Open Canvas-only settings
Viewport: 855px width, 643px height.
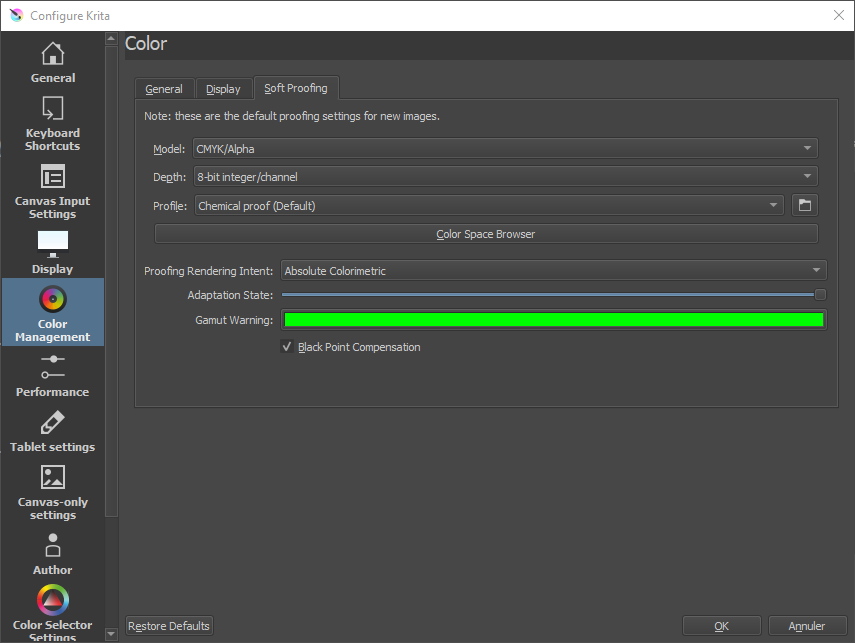coord(52,492)
